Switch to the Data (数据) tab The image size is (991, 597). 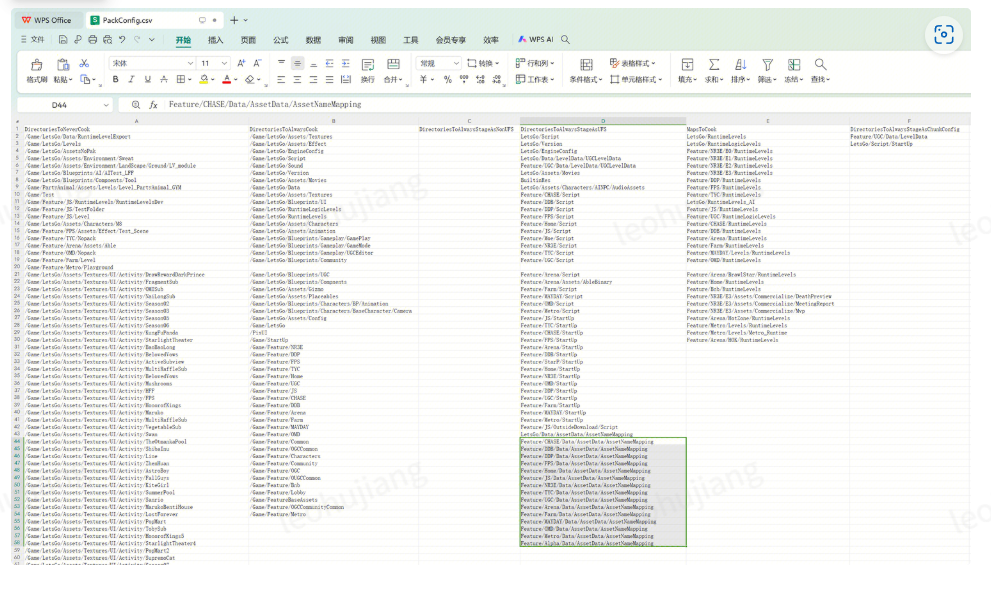tap(313, 40)
